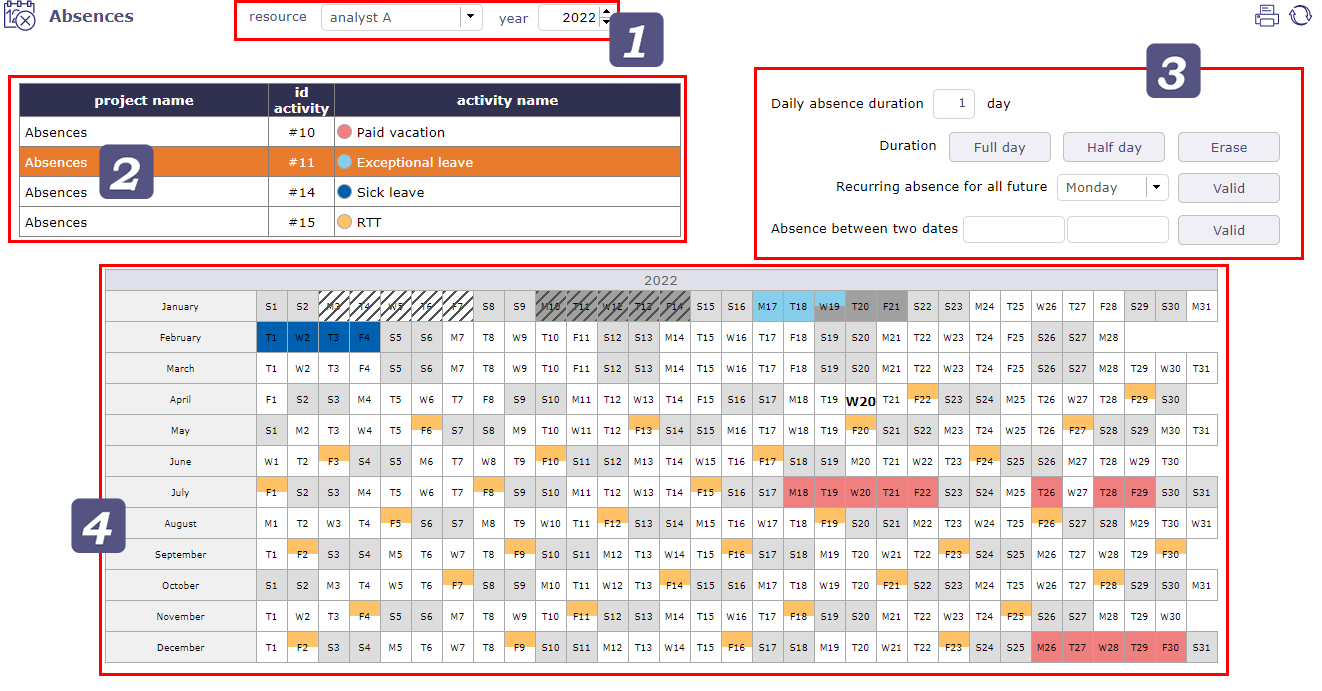This screenshot has height=691, width=1322.
Task: Click the crossed-calendar Absences icon in header
Action: pos(20,16)
